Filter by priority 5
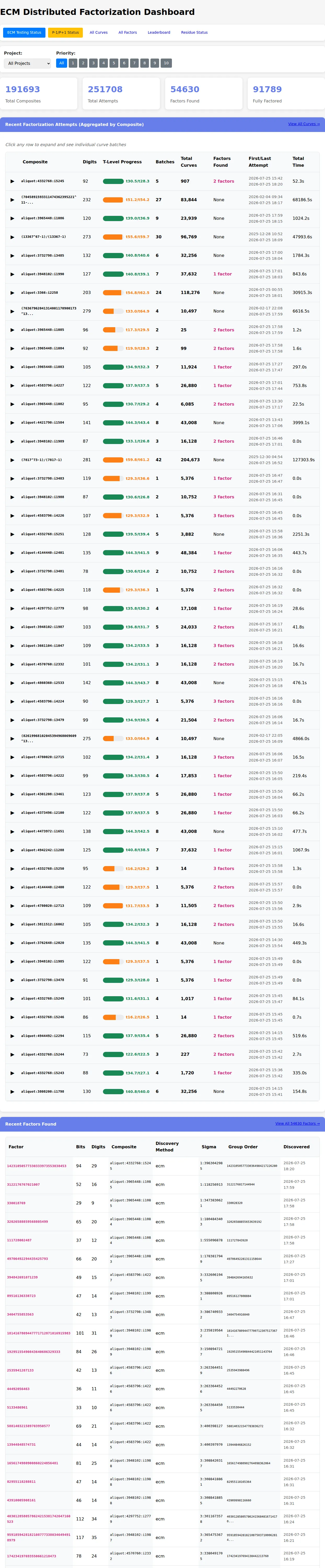This screenshot has height=1568, width=325. point(113,63)
